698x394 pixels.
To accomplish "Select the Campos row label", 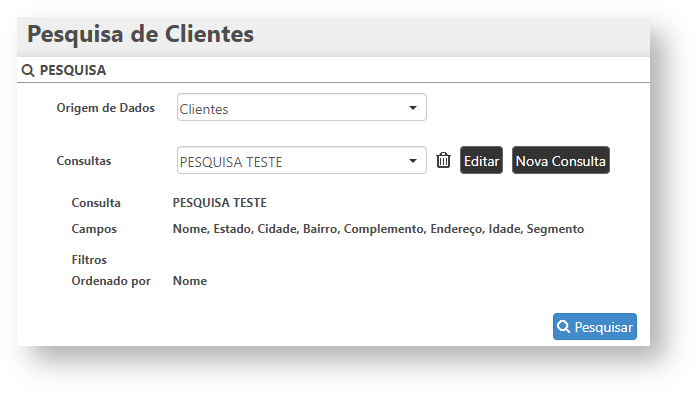I will [x=94, y=229].
